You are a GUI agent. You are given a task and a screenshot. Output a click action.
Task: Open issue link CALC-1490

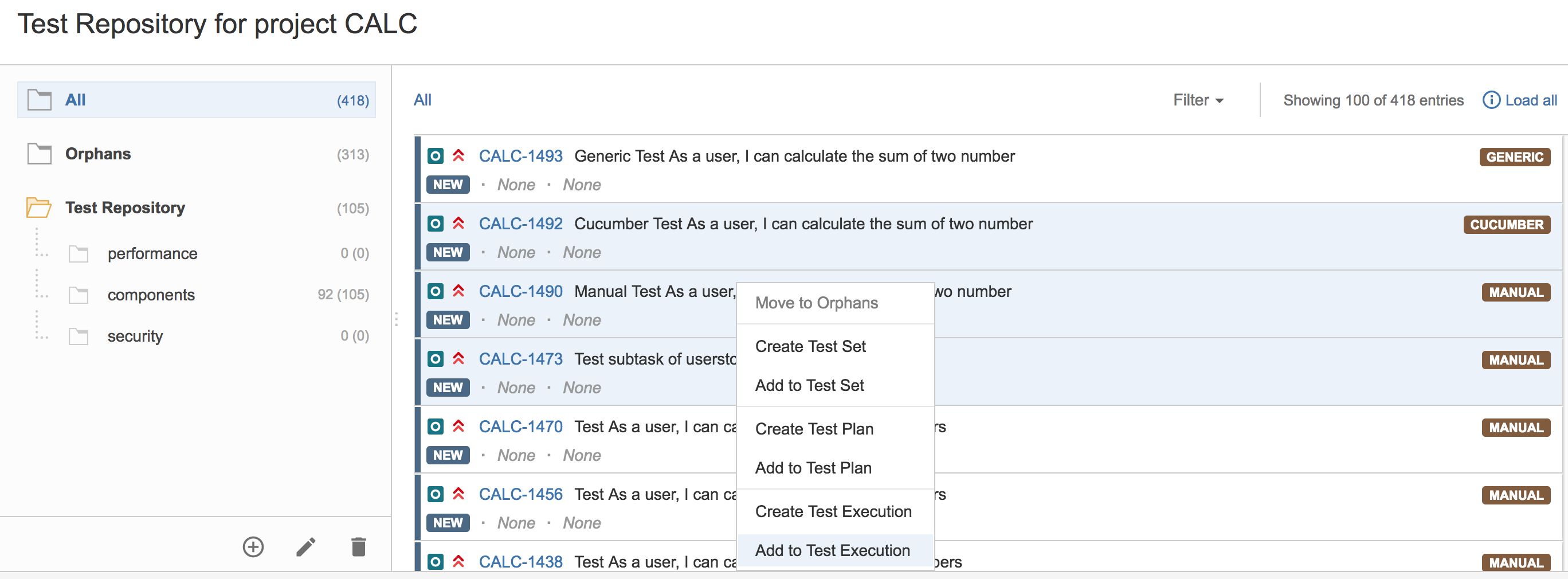[x=520, y=292]
